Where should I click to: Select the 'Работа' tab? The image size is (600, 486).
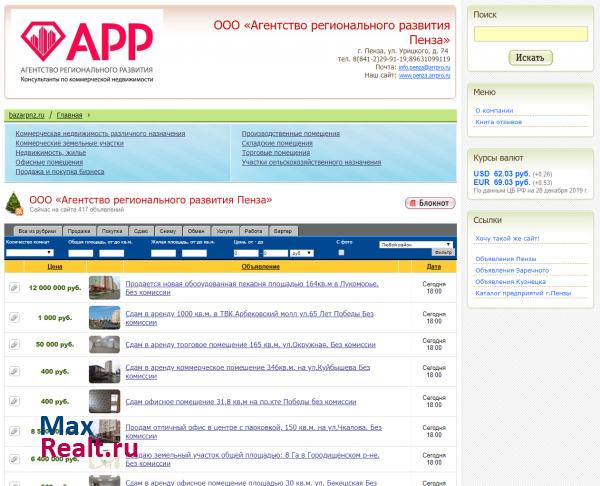[253, 231]
